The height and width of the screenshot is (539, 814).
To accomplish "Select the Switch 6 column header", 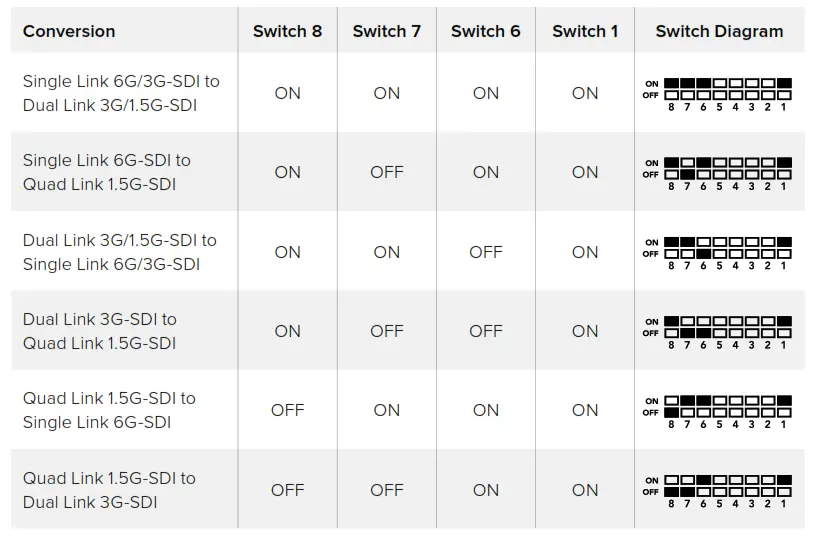I will point(485,31).
